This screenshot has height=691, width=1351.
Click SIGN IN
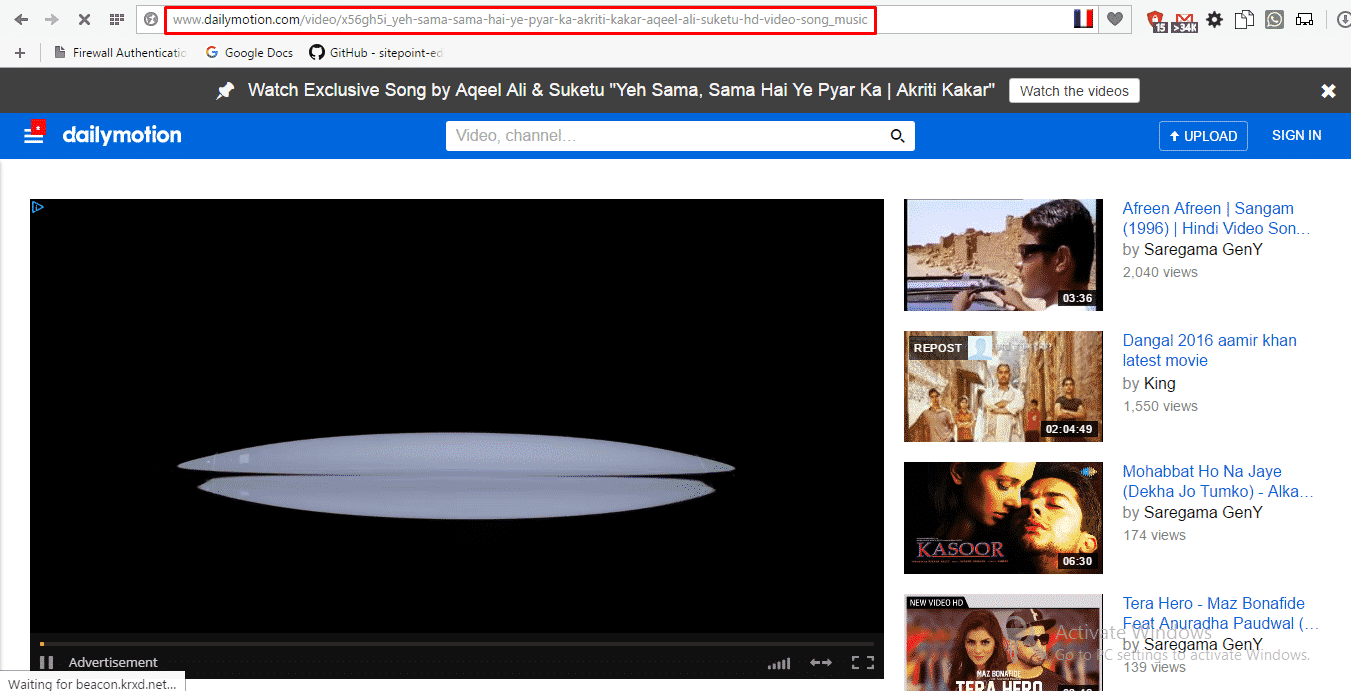tap(1296, 135)
